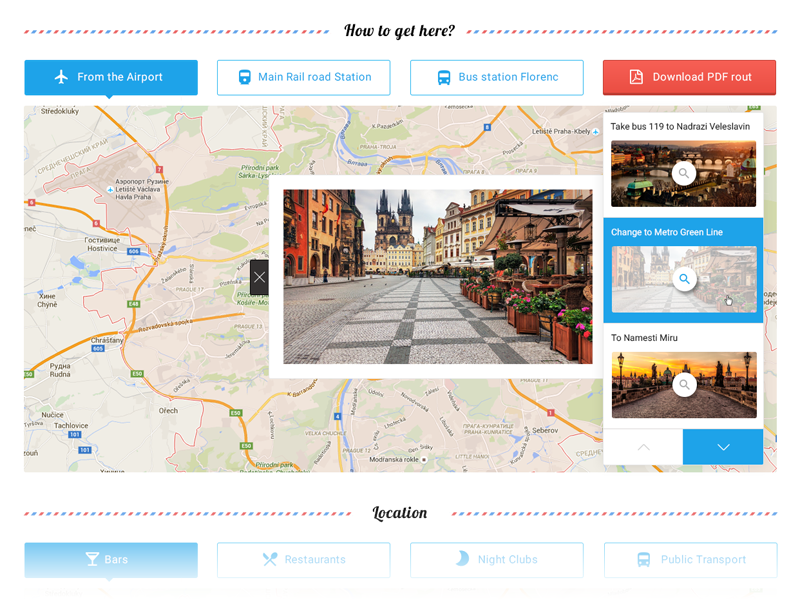Image resolution: width=800 pixels, height=600 pixels.
Task: Click magnifier on To Namesti Miru photo
Action: [x=684, y=385]
